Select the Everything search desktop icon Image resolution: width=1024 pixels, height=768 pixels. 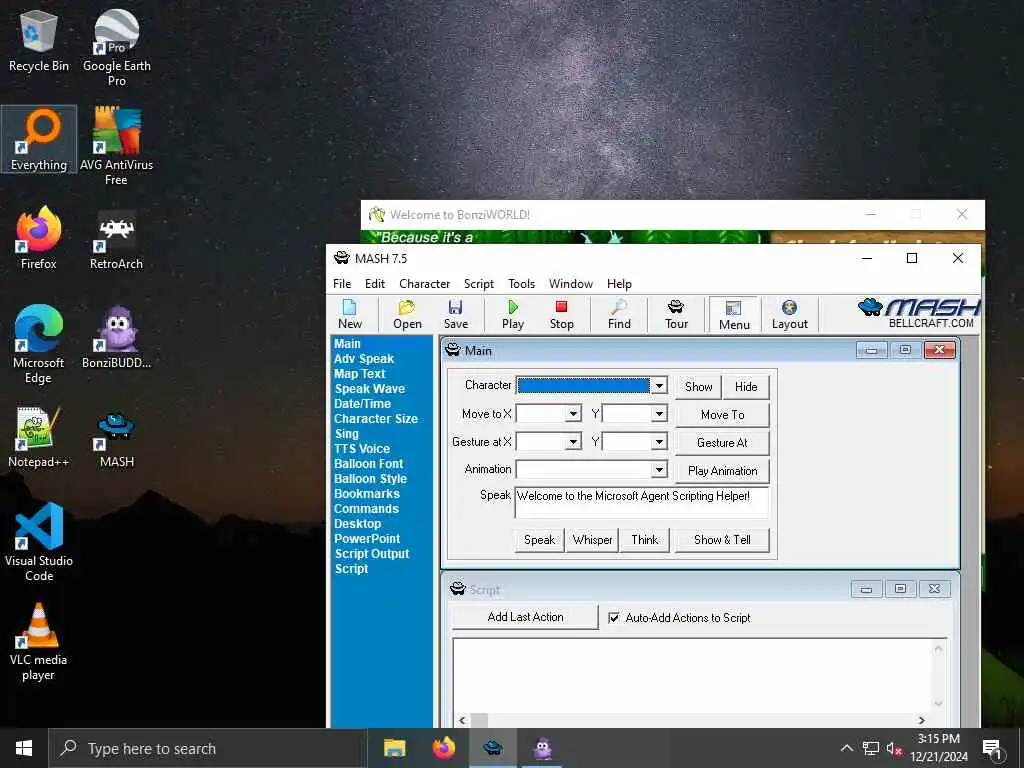tap(39, 139)
